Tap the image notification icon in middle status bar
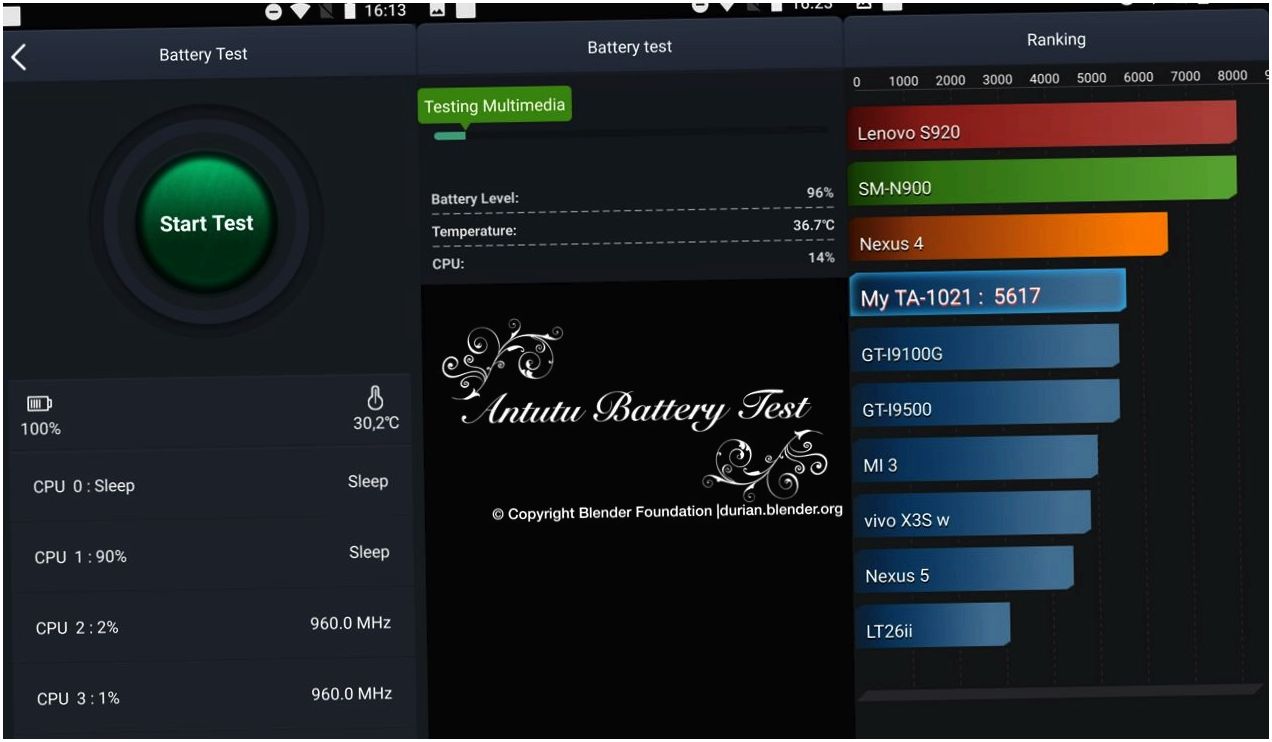 [x=437, y=8]
